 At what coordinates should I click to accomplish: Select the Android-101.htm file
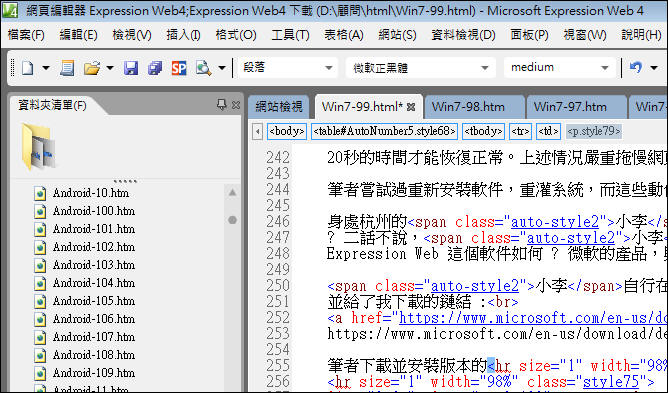(x=85, y=229)
